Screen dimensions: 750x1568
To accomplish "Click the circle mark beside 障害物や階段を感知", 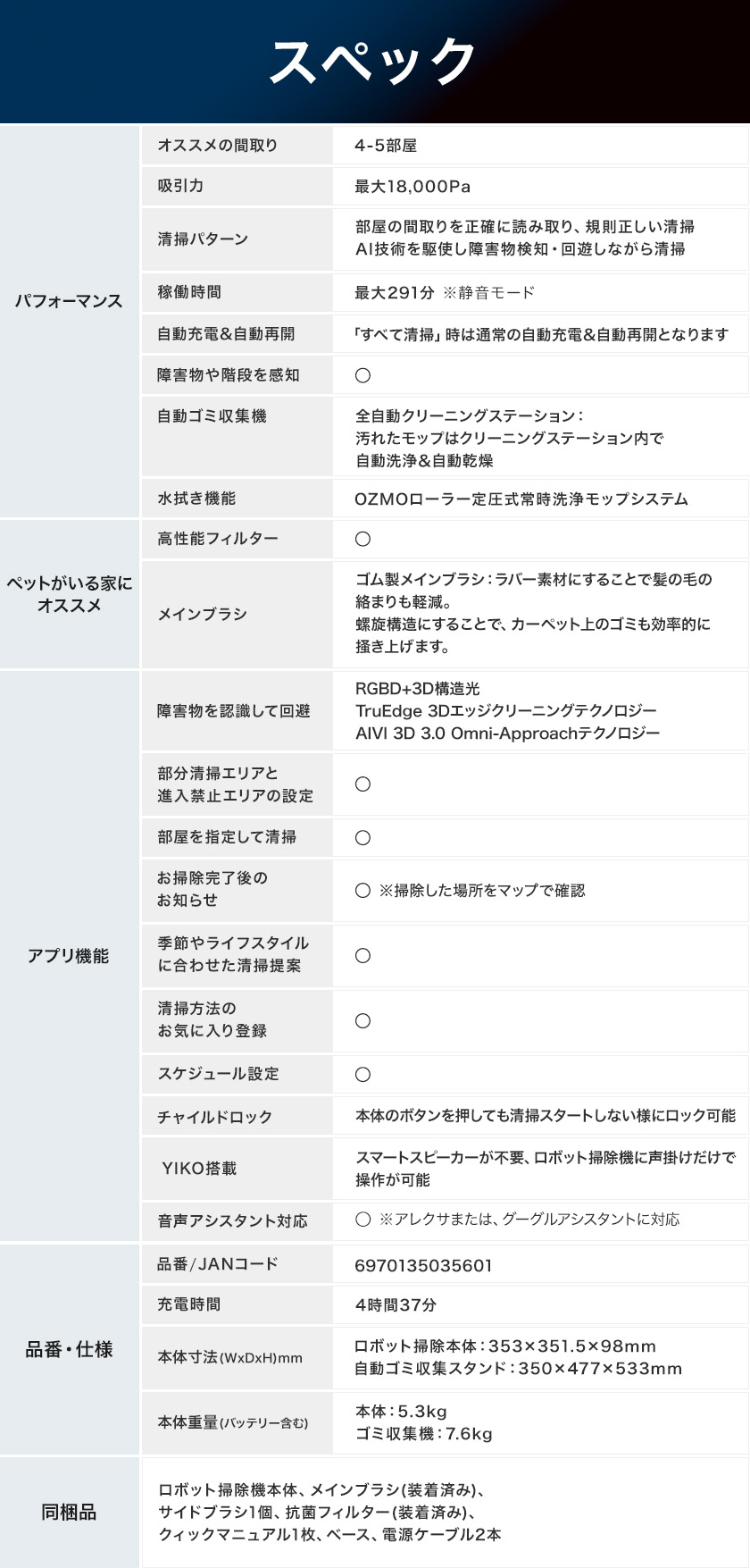I will (362, 375).
